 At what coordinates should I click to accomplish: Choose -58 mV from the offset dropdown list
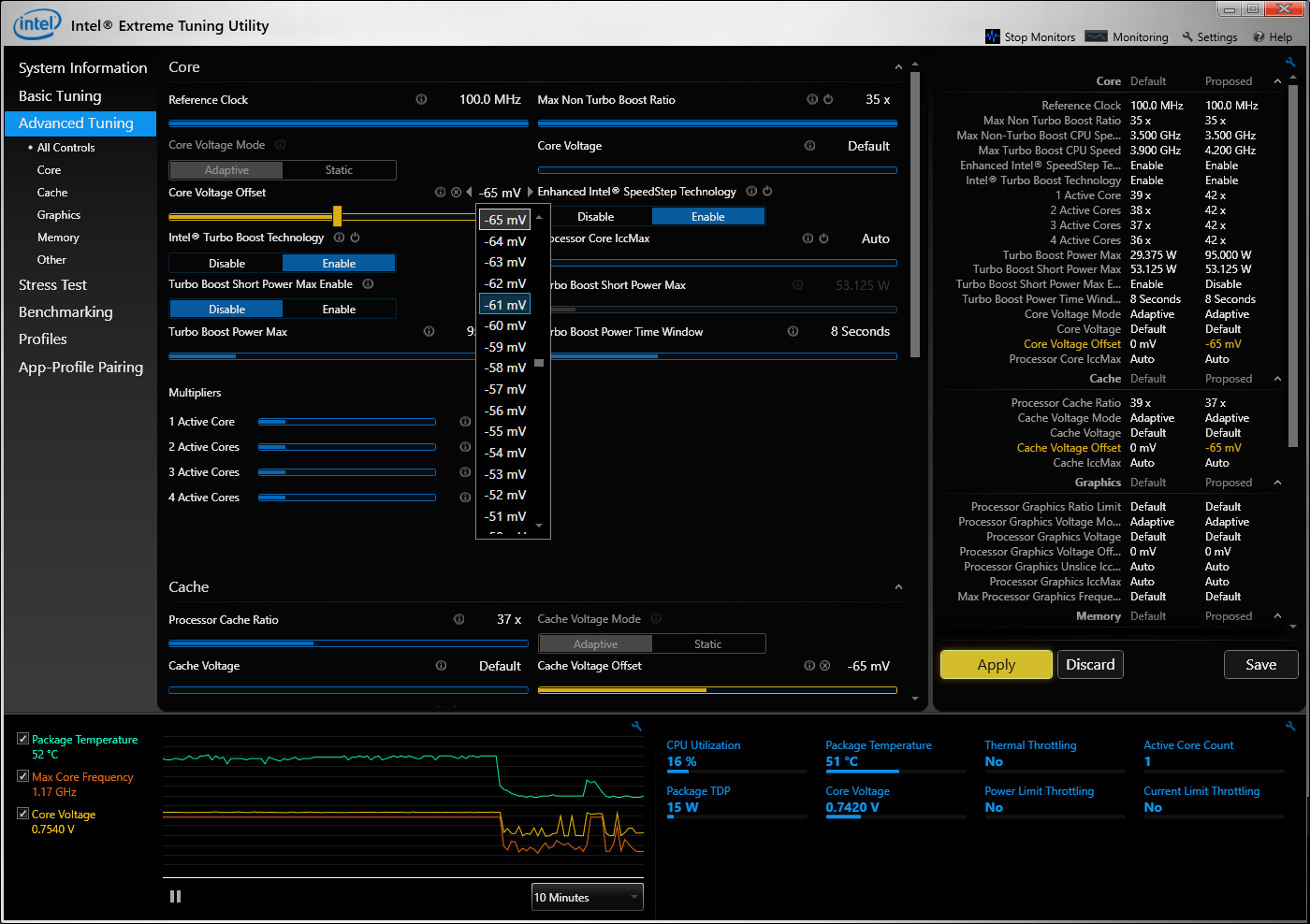click(505, 368)
